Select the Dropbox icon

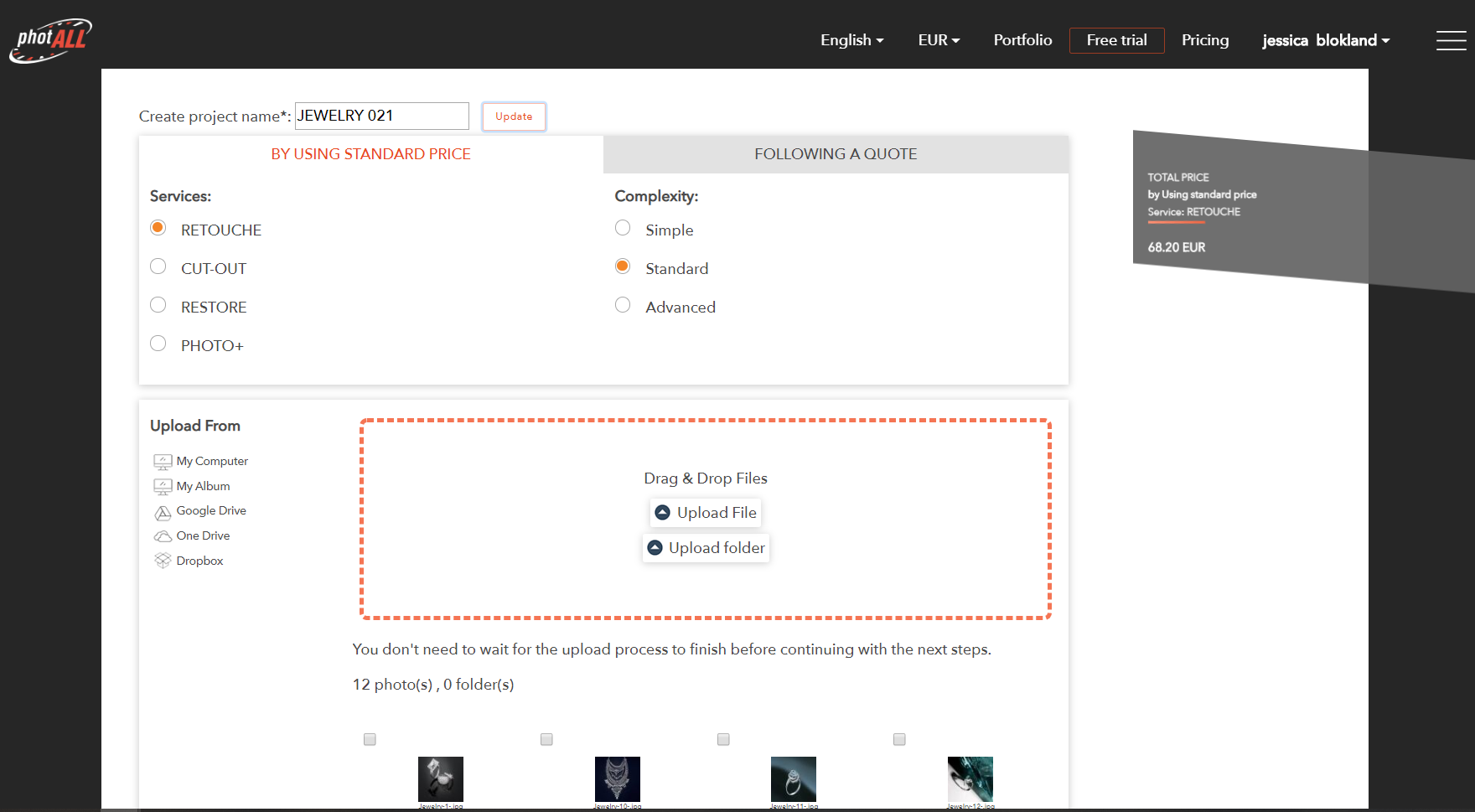[x=163, y=561]
